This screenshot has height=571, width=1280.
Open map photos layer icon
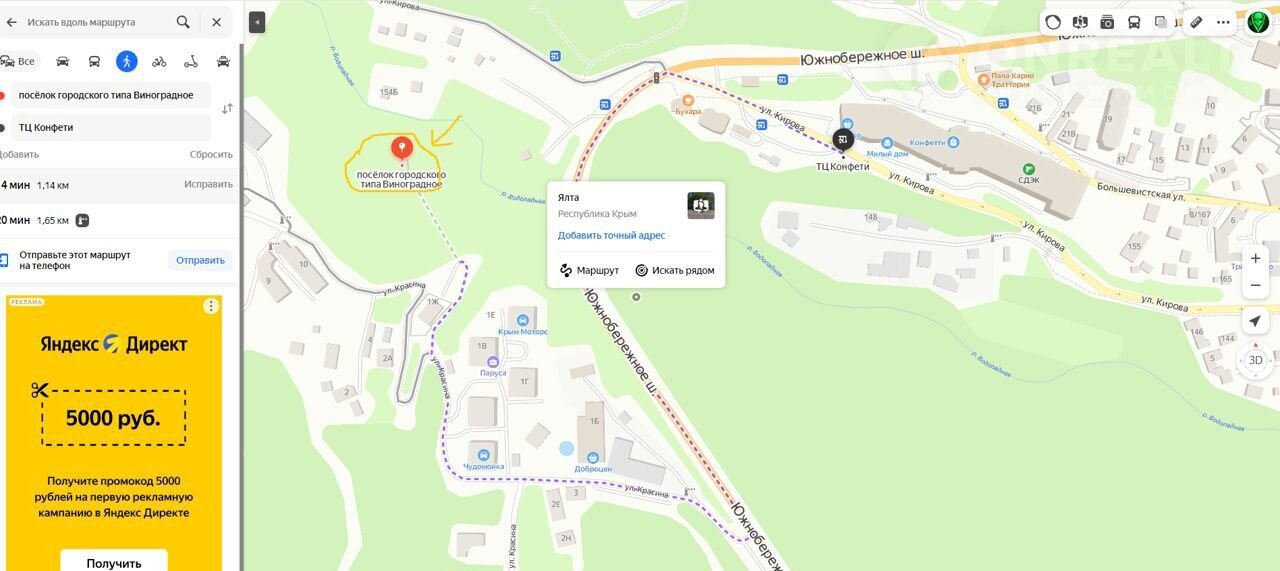1107,22
